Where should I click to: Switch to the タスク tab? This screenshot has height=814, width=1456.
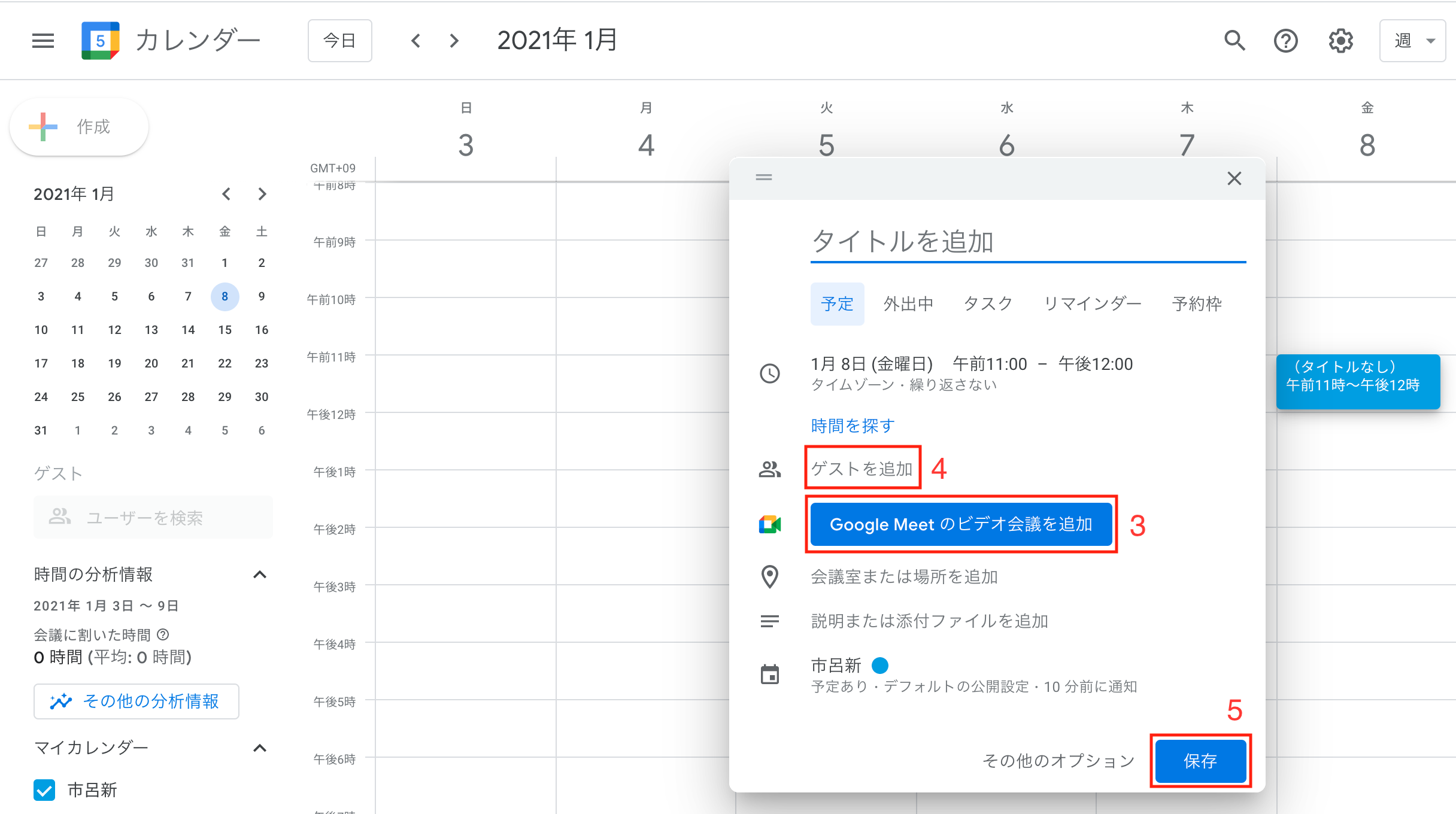[x=988, y=304]
